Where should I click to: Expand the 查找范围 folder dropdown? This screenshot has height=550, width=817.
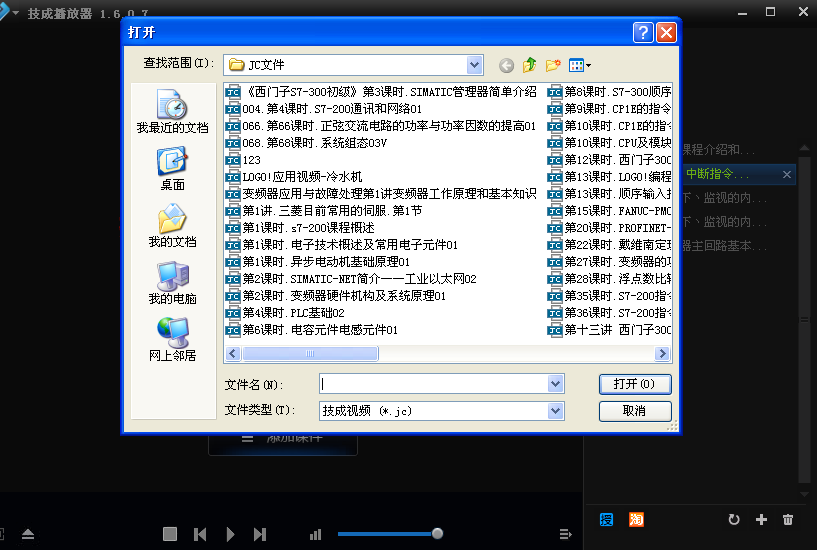point(474,64)
